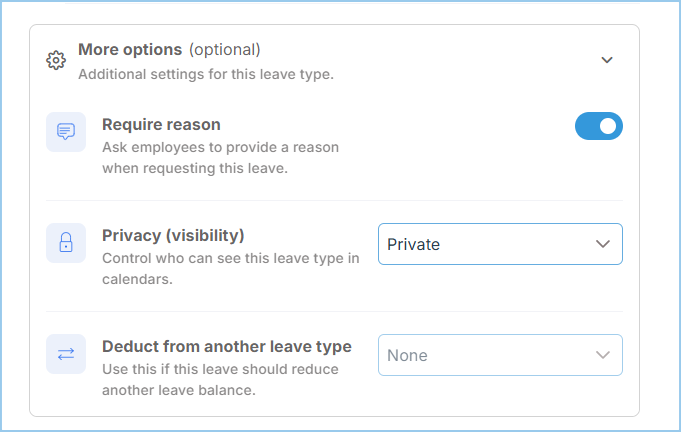Click the swap arrows Deduct icon

(66, 354)
